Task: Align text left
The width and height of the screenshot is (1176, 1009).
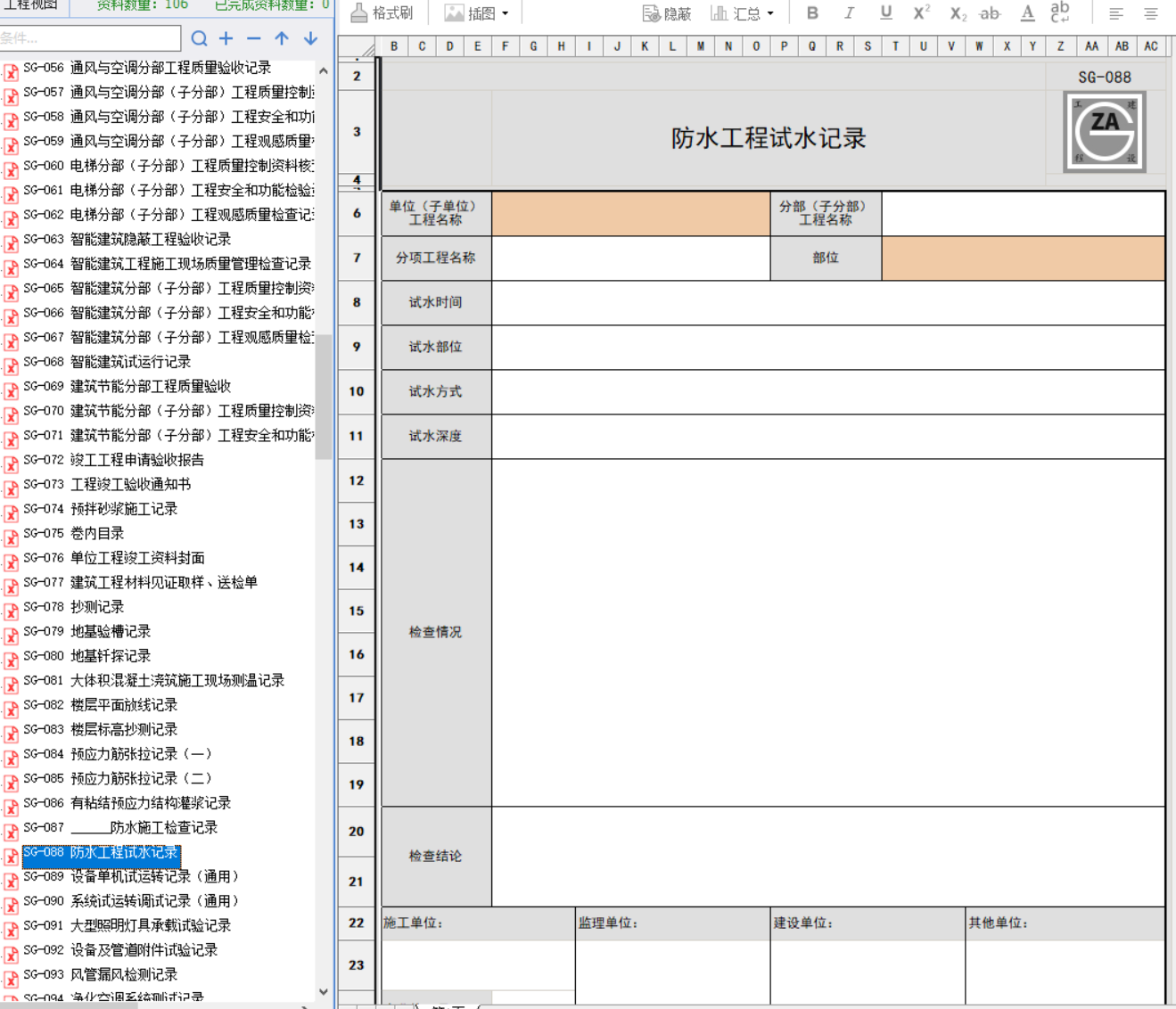Action: point(1116,13)
